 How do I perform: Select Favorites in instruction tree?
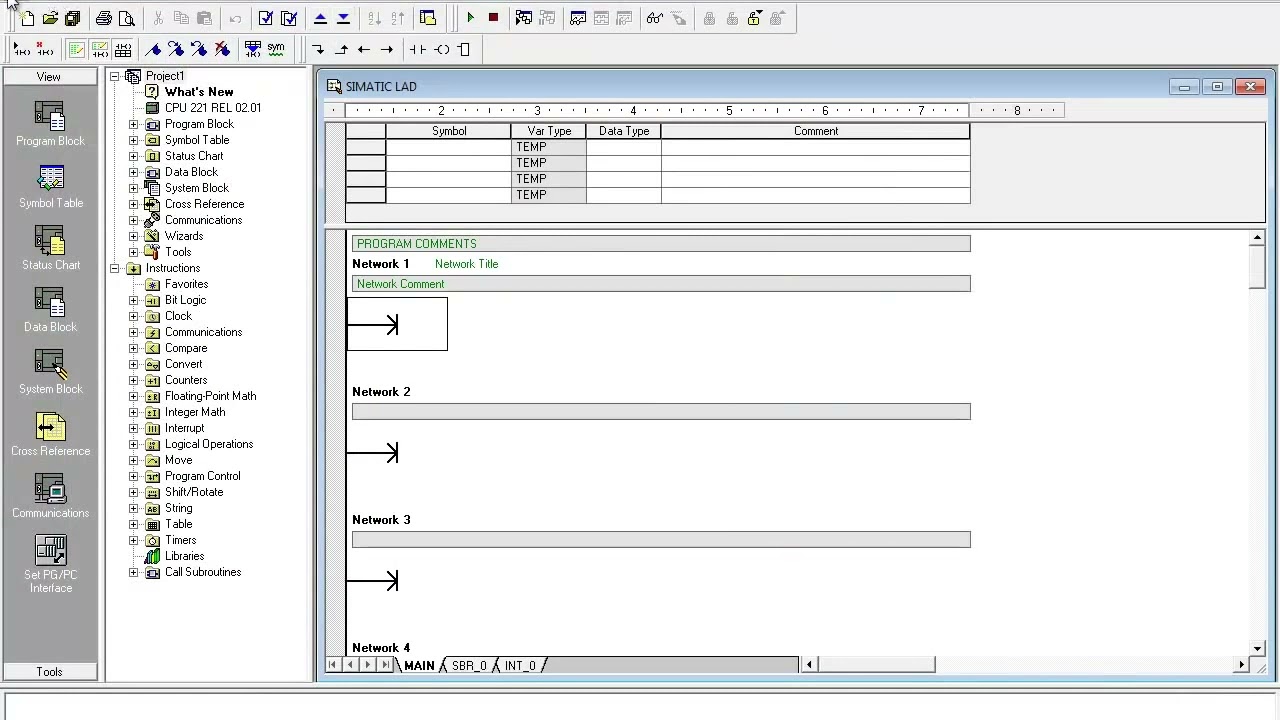186,284
